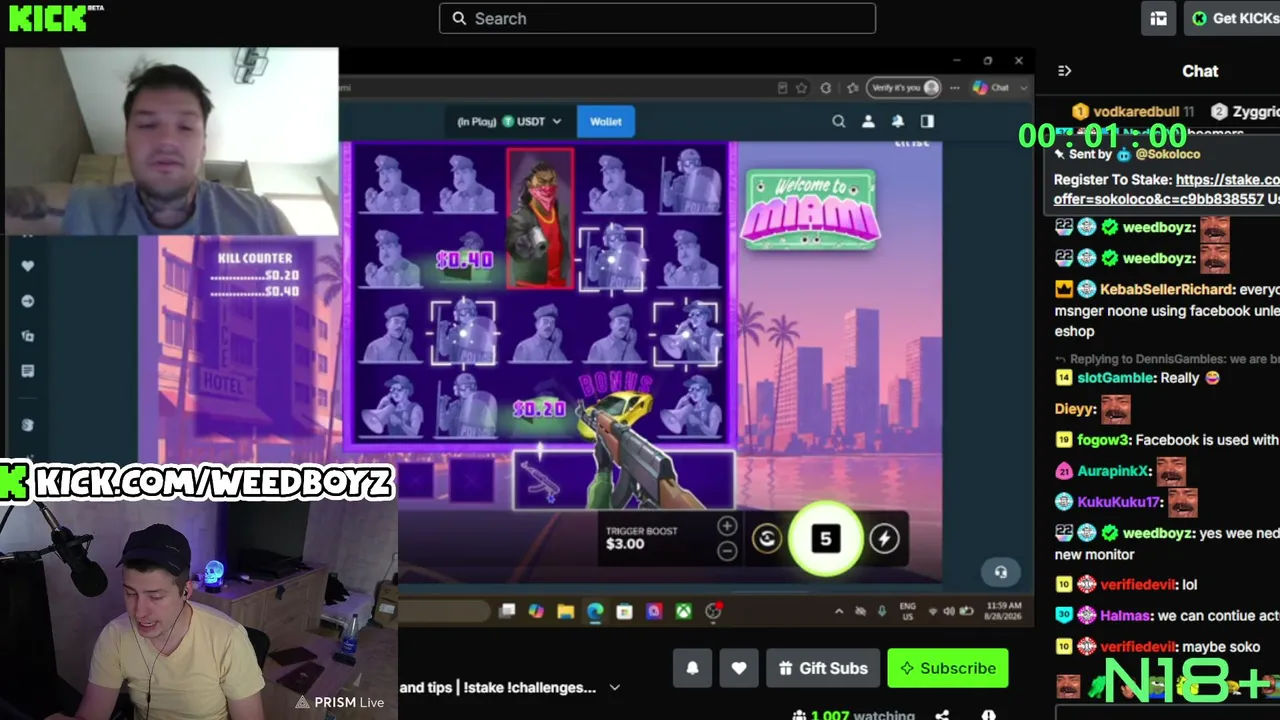Click the Gift Subs button
The image size is (1280, 720).
click(x=823, y=668)
